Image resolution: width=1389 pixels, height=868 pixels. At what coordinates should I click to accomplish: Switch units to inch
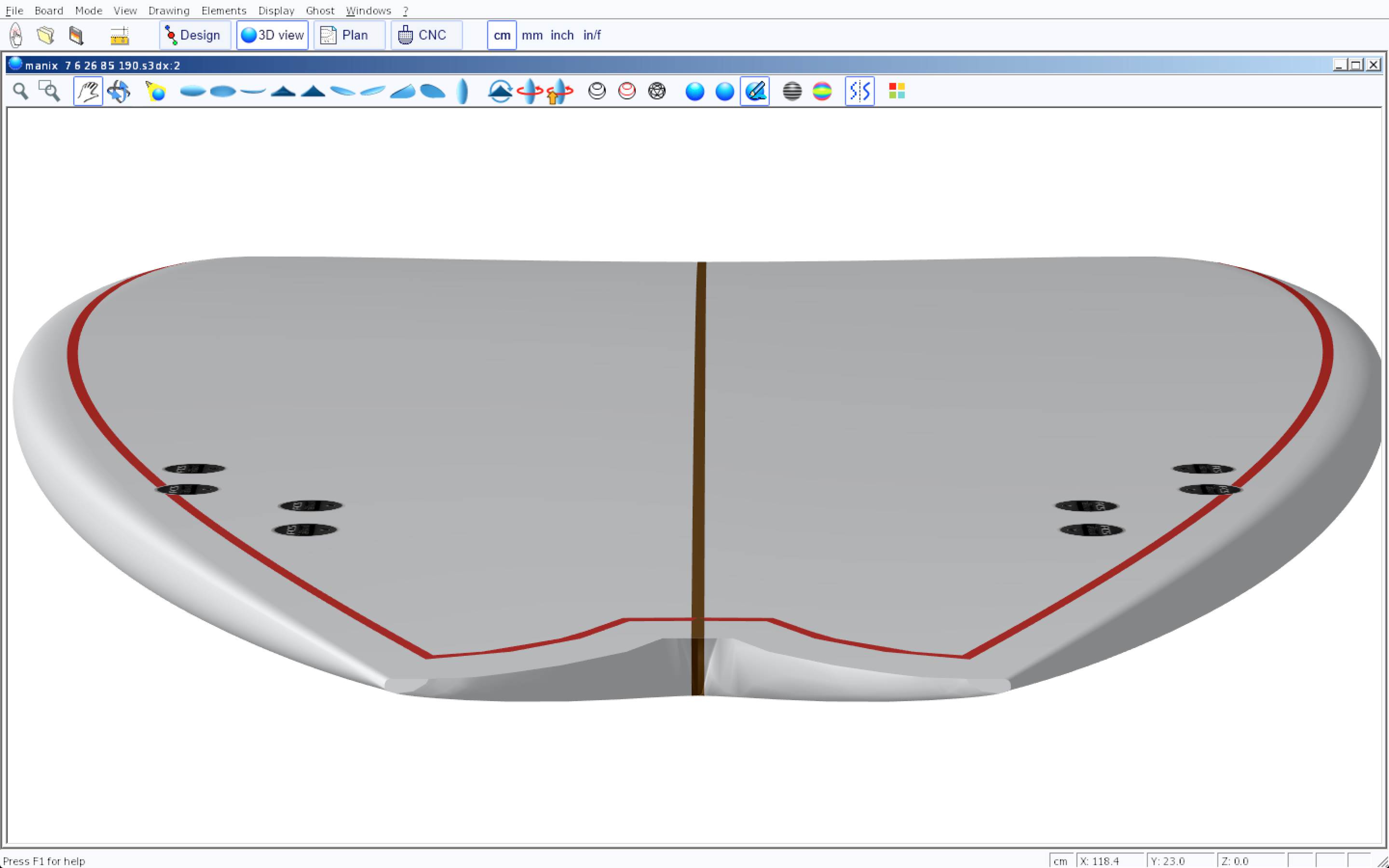(x=561, y=36)
